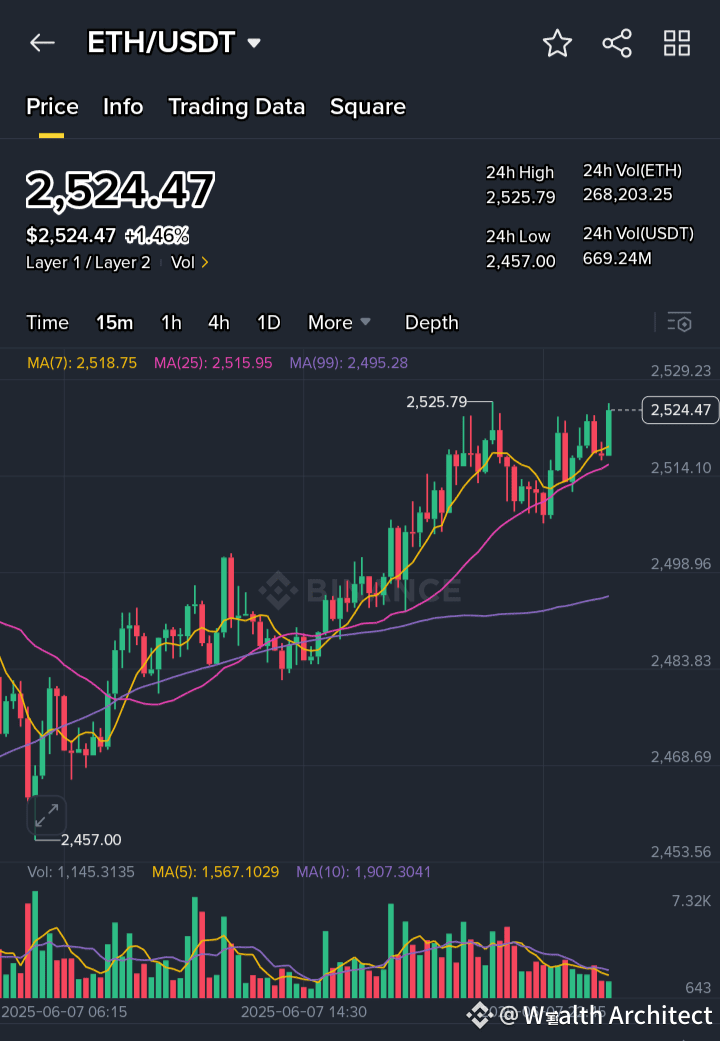Select the 1D timeframe

268,322
